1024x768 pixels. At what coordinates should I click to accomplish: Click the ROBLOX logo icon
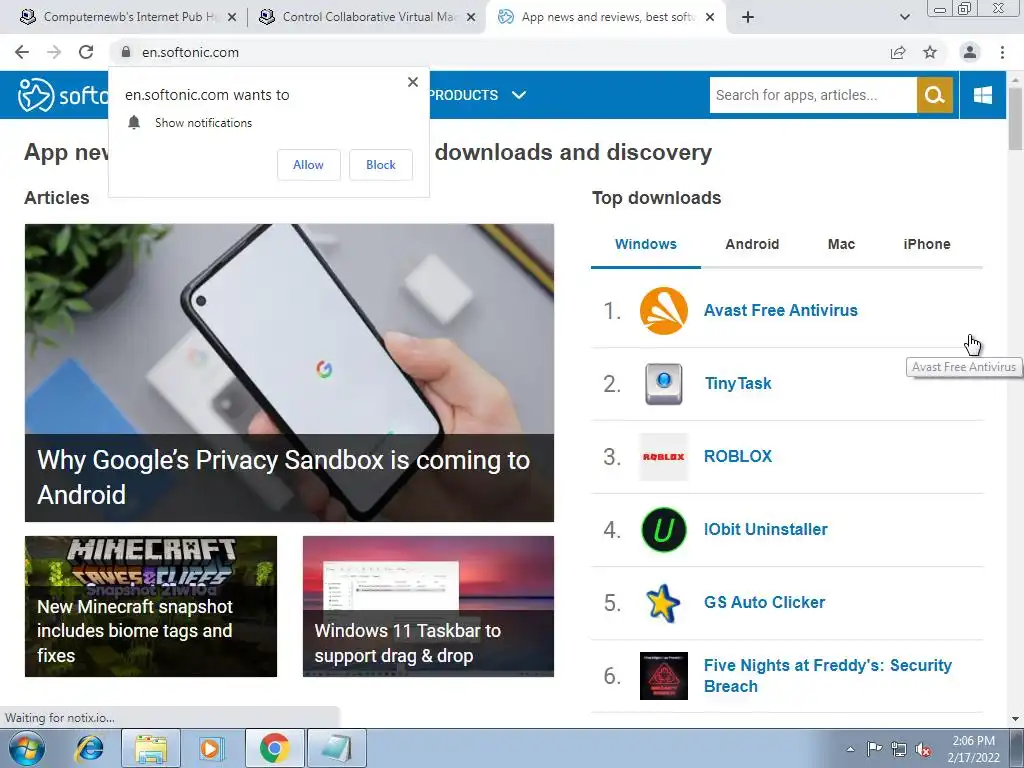coord(664,457)
